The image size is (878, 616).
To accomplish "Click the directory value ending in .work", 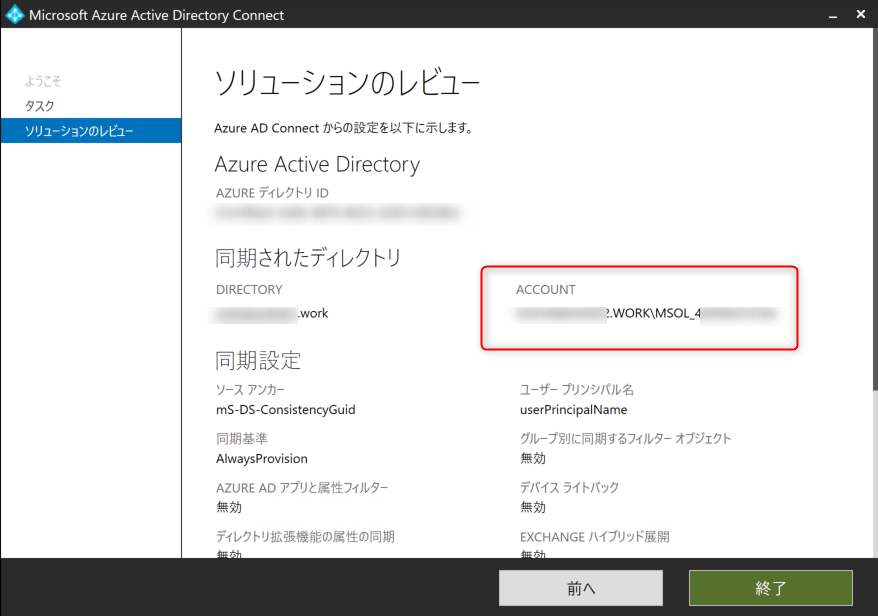I will pyautogui.click(x=272, y=314).
